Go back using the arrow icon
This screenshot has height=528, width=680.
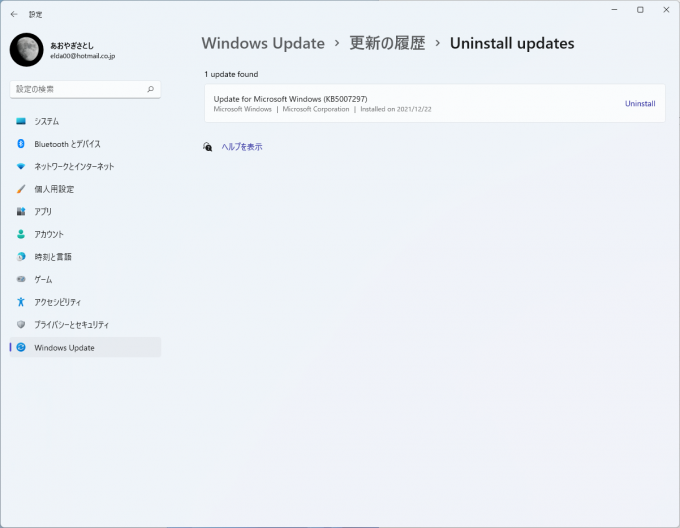pos(14,14)
